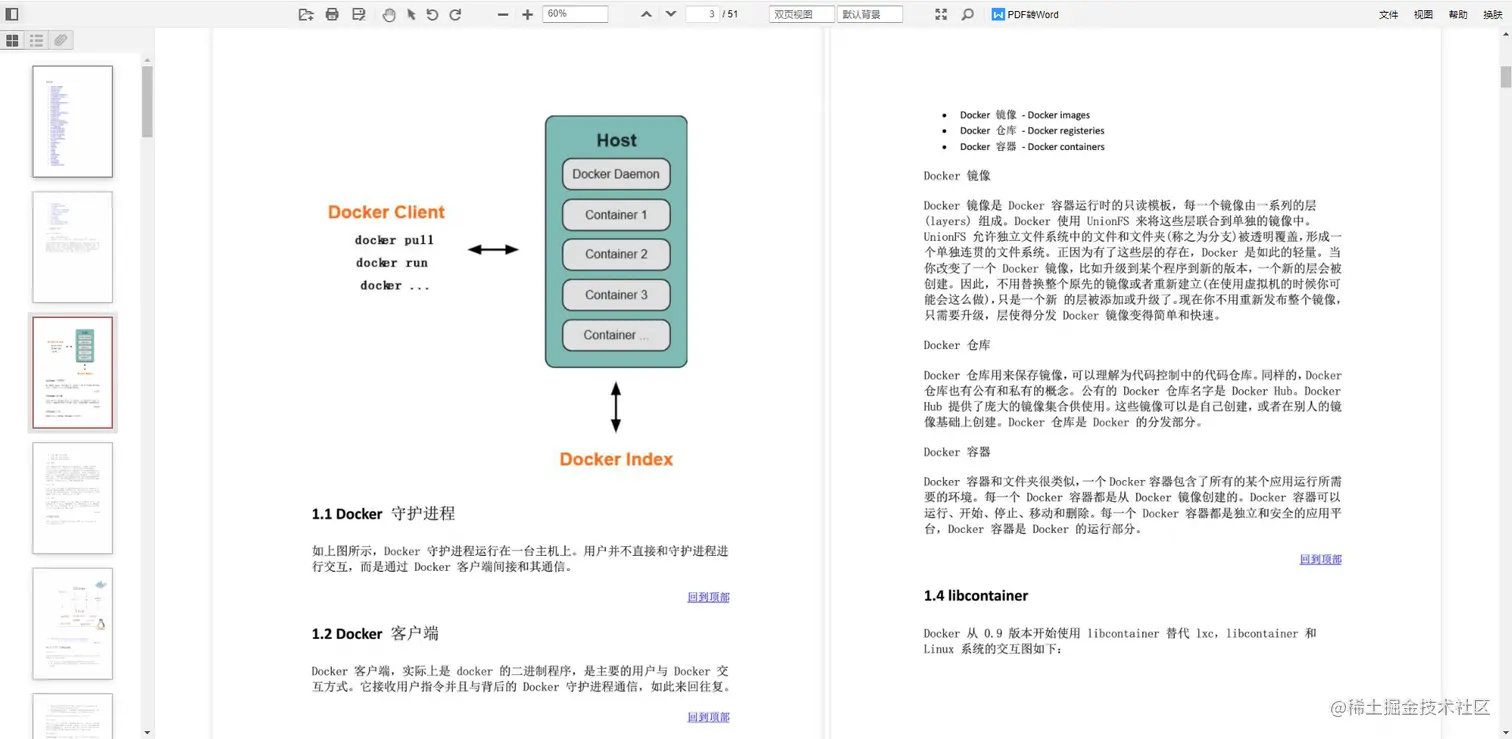
Task: Click the Container 1 box in diagram
Action: 616,215
